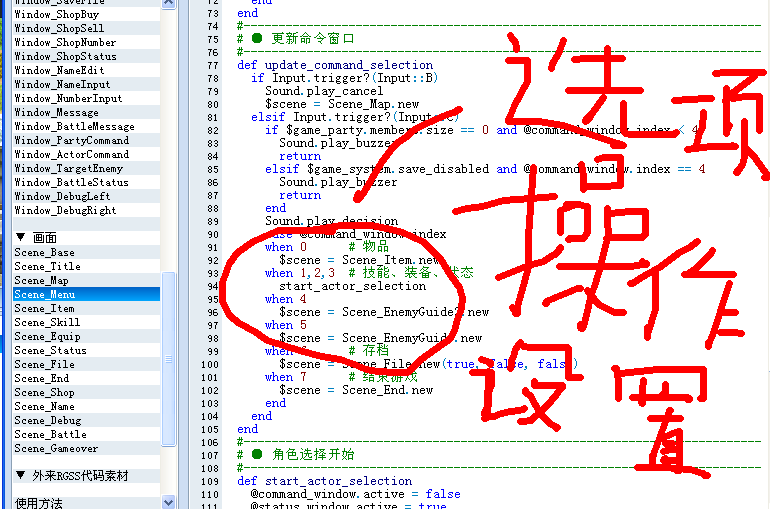Place cursor on def update_command_selection line
This screenshot has height=509, width=770.
tap(335, 65)
